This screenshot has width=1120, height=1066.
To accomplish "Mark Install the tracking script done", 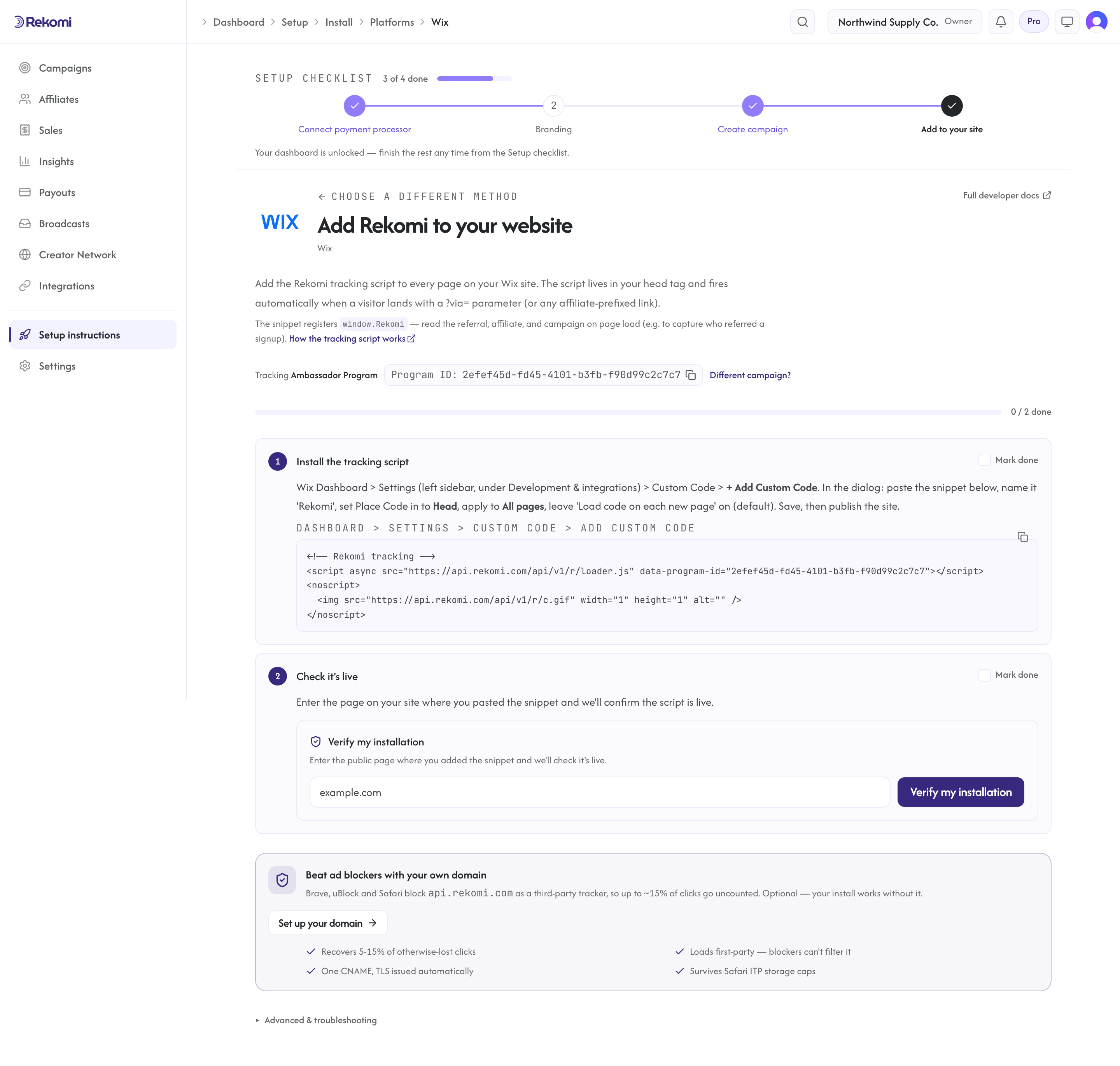I will coord(984,460).
